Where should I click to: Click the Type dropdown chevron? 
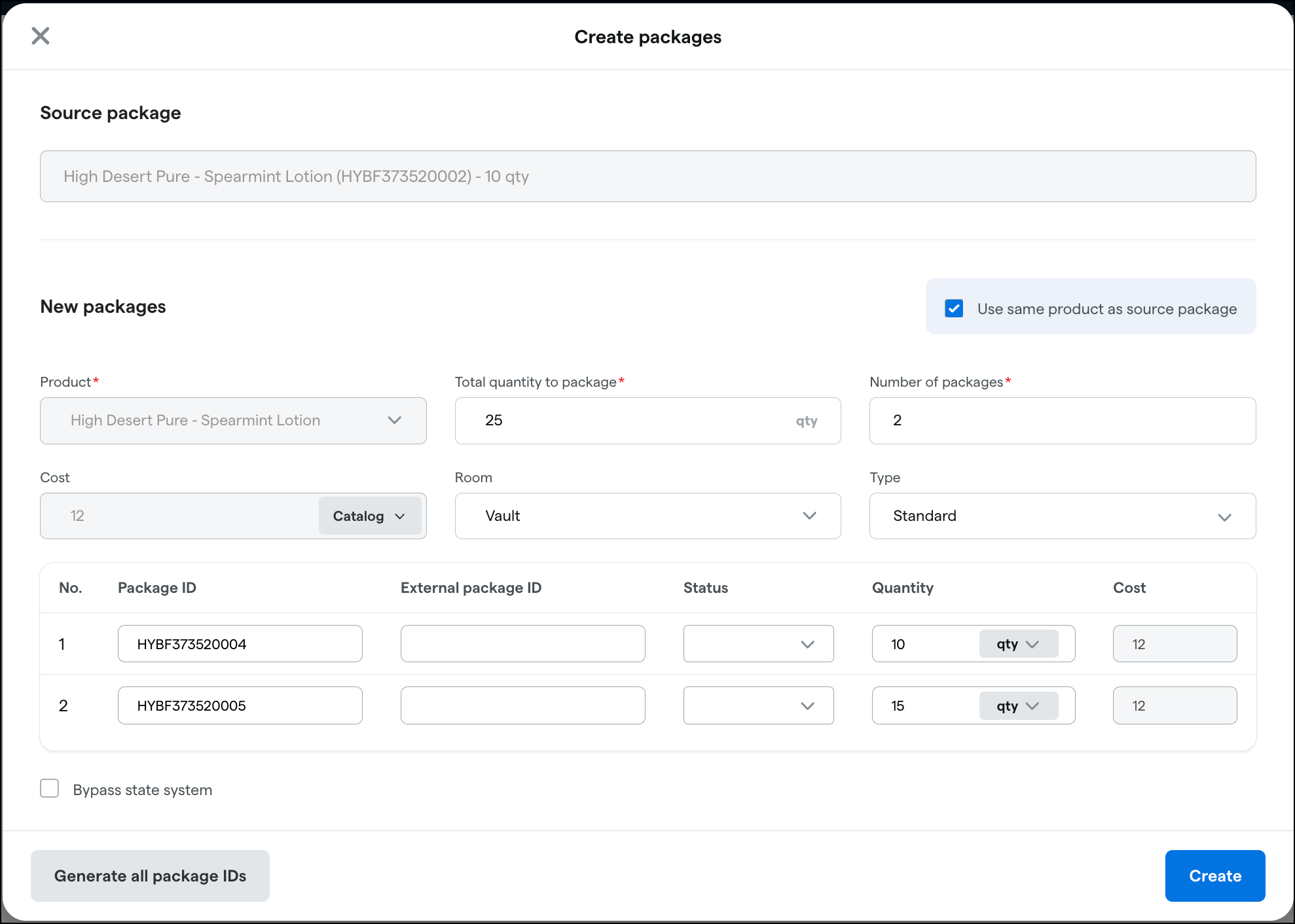[x=1225, y=516]
